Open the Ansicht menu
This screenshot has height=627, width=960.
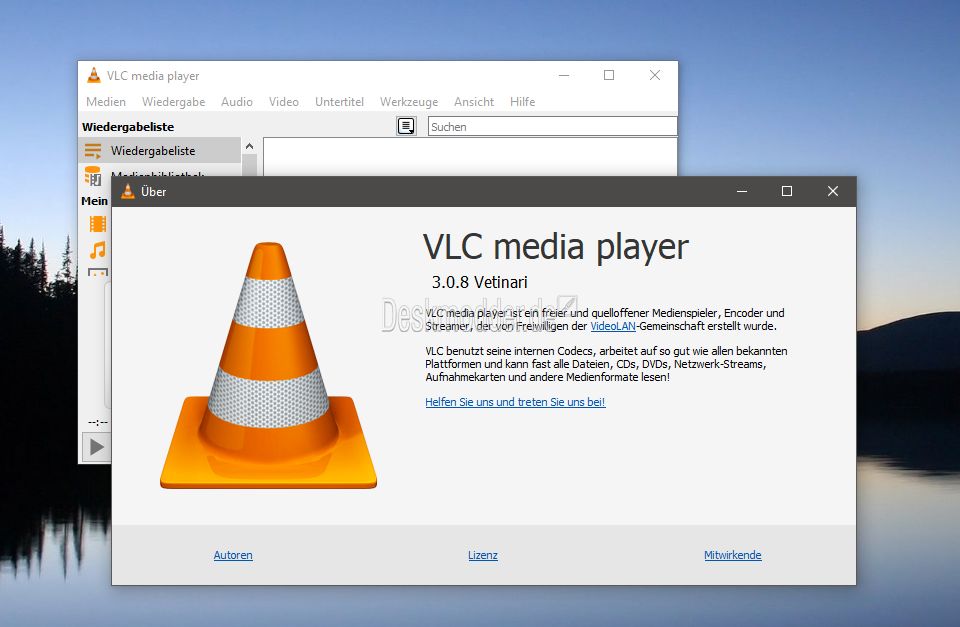click(x=474, y=102)
